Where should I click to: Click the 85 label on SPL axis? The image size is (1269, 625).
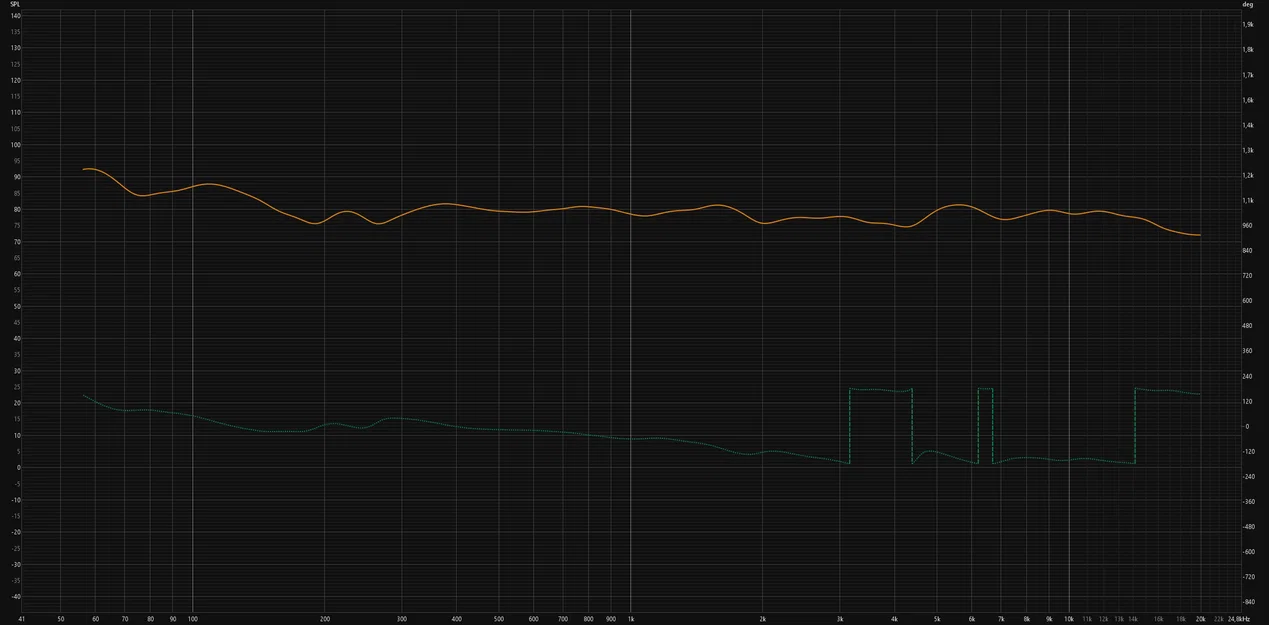point(16,193)
